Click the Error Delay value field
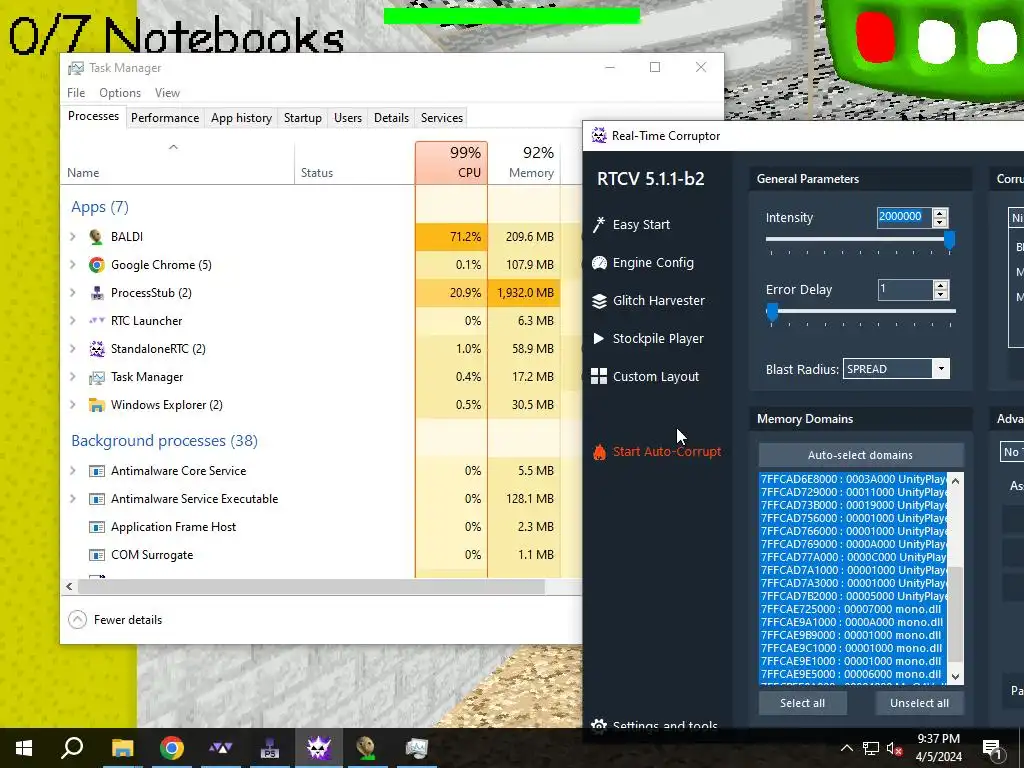The width and height of the screenshot is (1024, 768). click(904, 289)
